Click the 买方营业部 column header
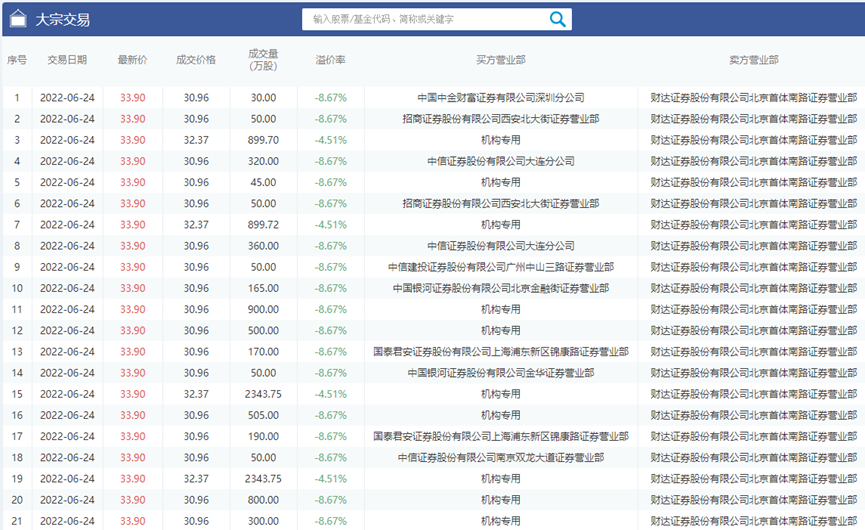 [501, 60]
